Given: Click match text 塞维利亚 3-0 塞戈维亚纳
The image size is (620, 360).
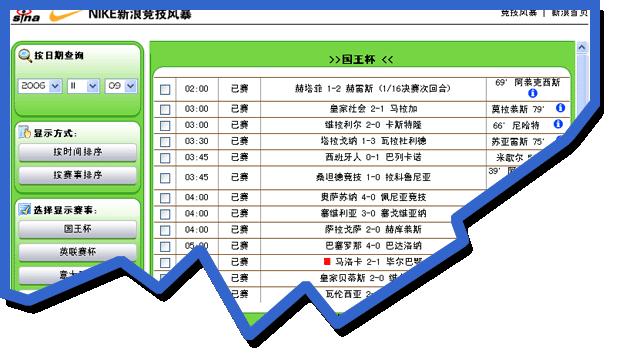Looking at the screenshot, I should [x=373, y=213].
